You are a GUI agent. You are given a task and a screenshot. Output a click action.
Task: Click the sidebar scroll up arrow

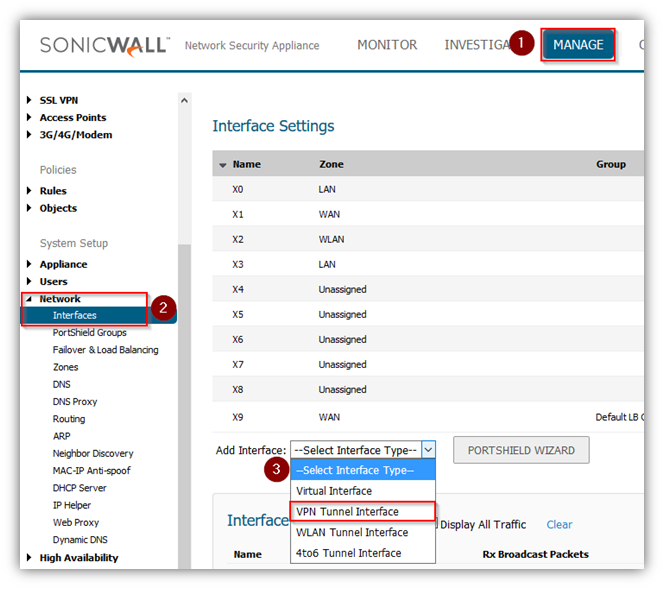(x=184, y=100)
